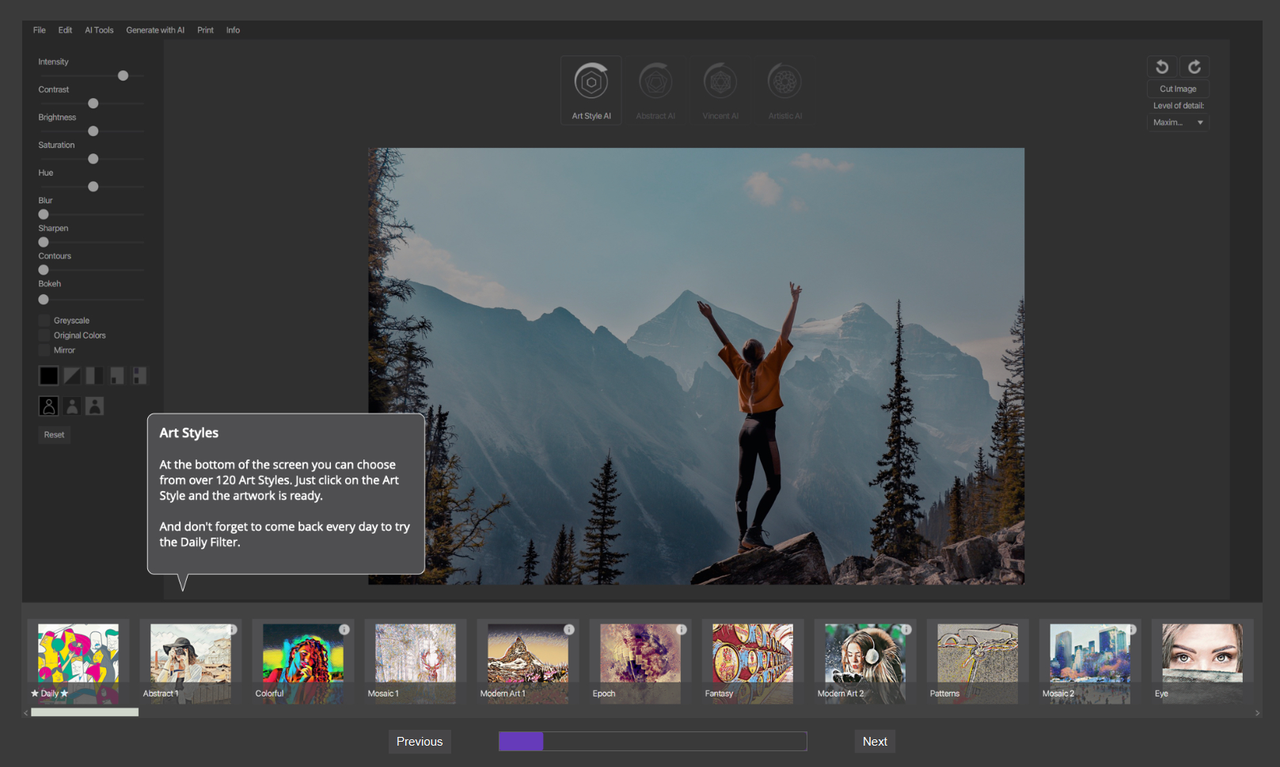The height and width of the screenshot is (767, 1280).
Task: Switch to the Abstract AI mode icon
Action: pos(655,82)
